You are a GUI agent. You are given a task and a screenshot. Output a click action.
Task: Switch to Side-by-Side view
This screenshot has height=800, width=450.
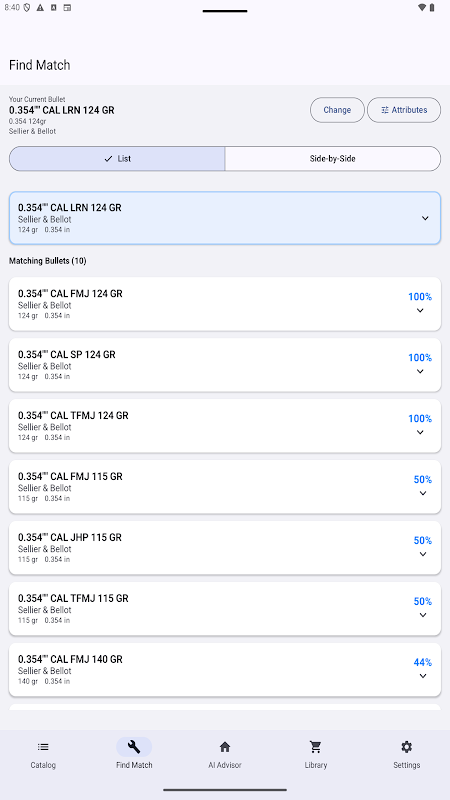(333, 159)
